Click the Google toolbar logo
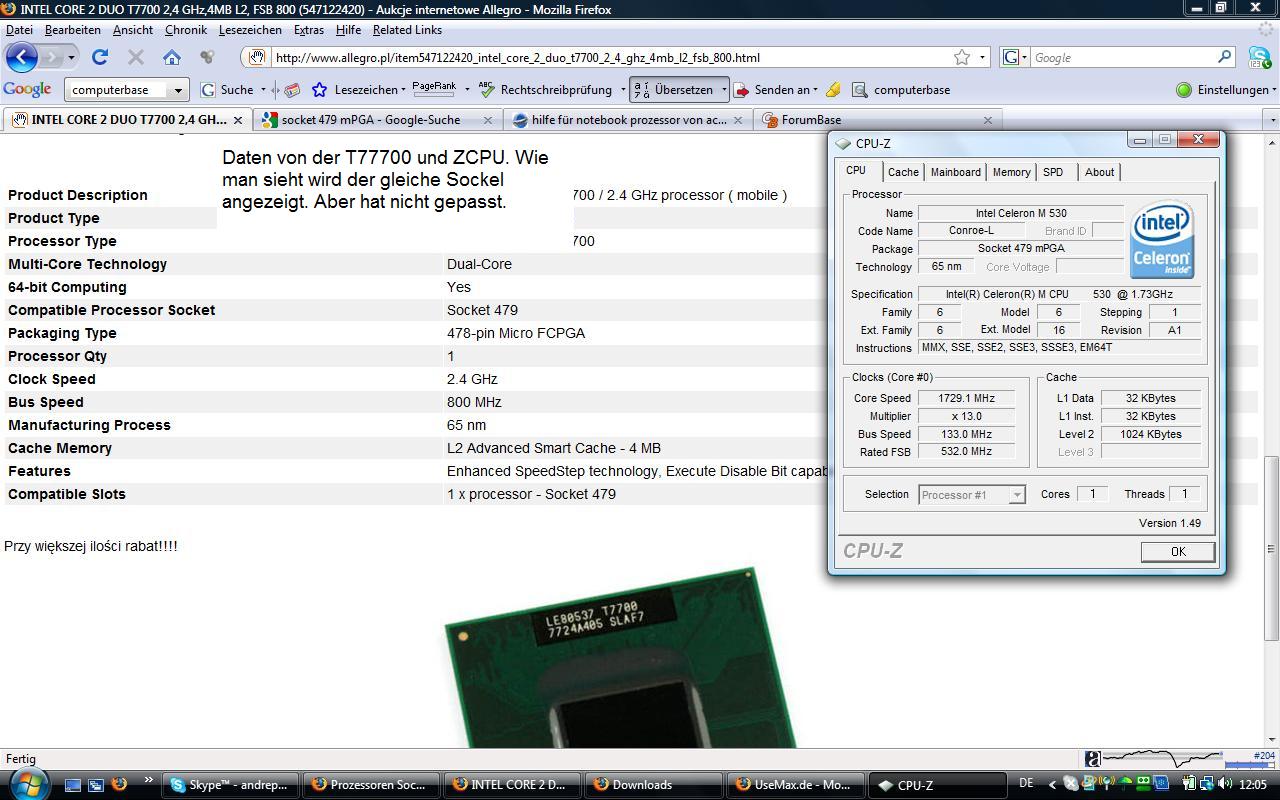The width and height of the screenshot is (1280, 800). click(x=27, y=89)
